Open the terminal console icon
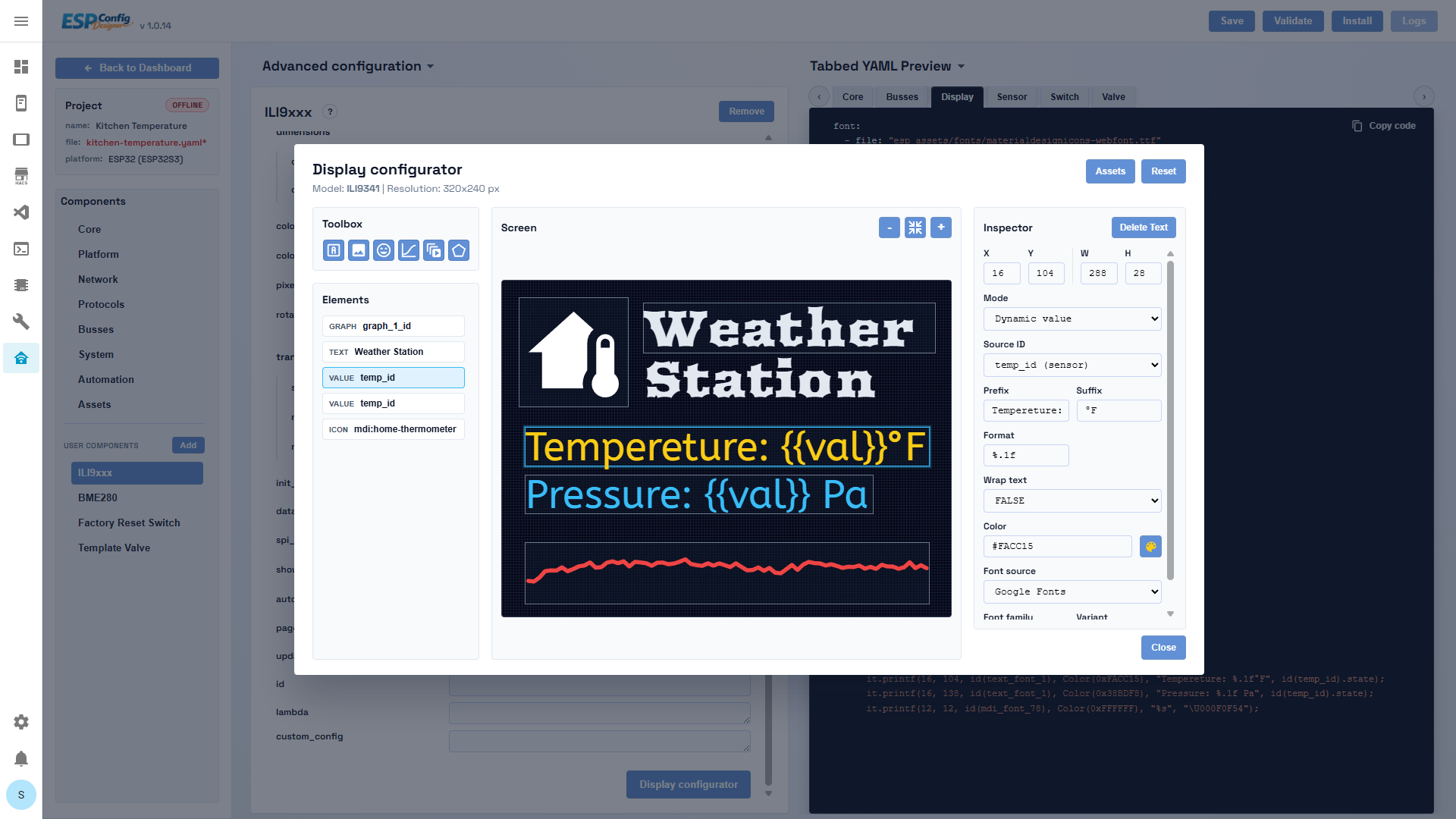Viewport: 1456px width, 819px height. tap(21, 249)
